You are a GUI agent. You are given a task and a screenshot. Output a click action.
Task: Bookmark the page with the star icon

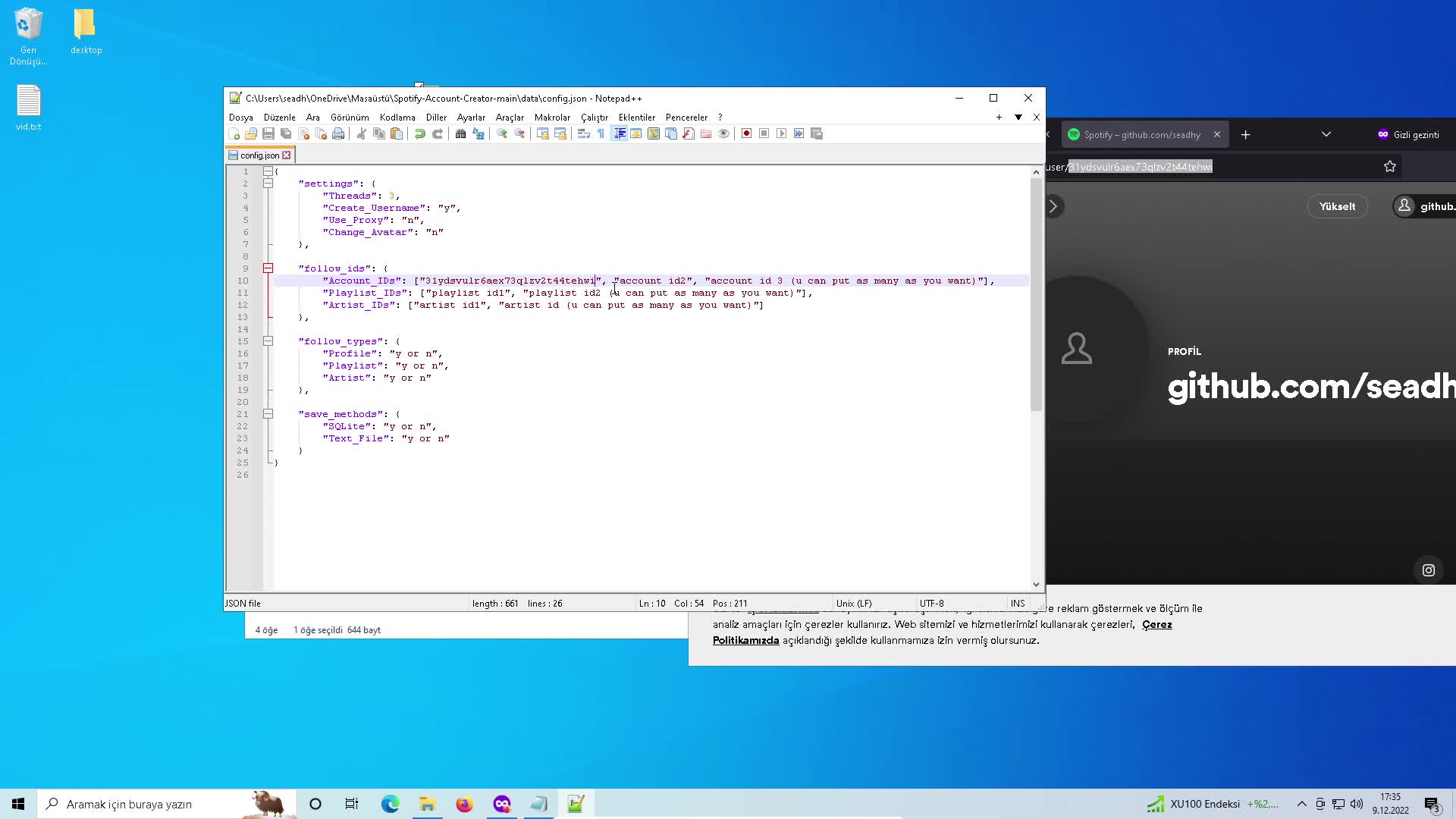tap(1390, 166)
